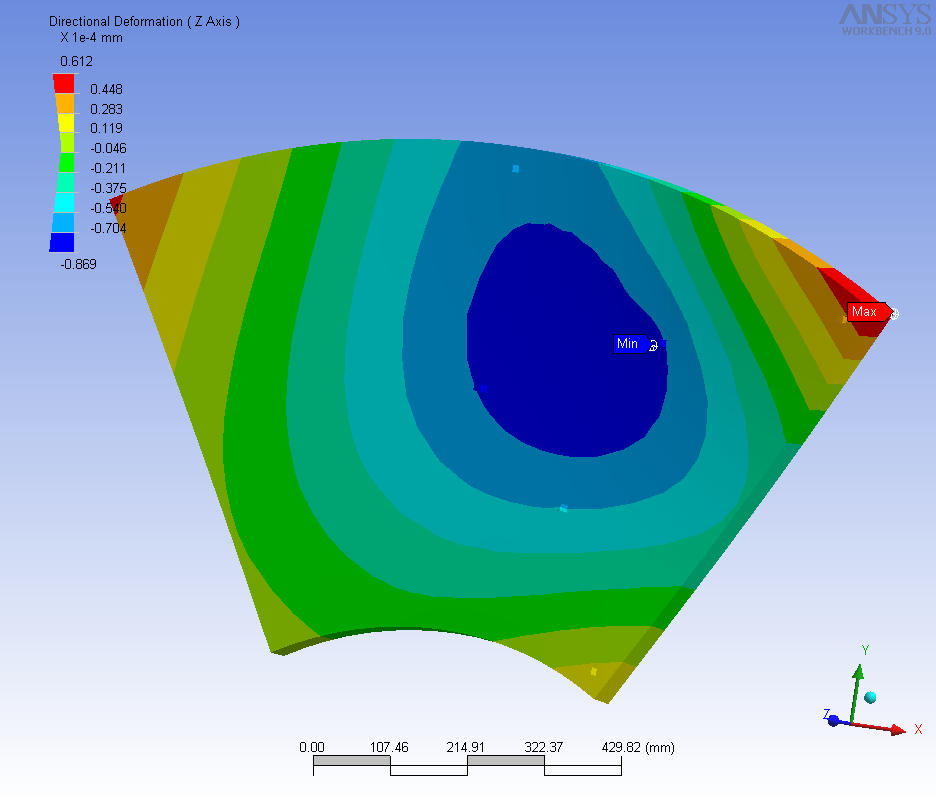Click the legend value 0.119
This screenshot has height=800, width=936.
pos(106,128)
